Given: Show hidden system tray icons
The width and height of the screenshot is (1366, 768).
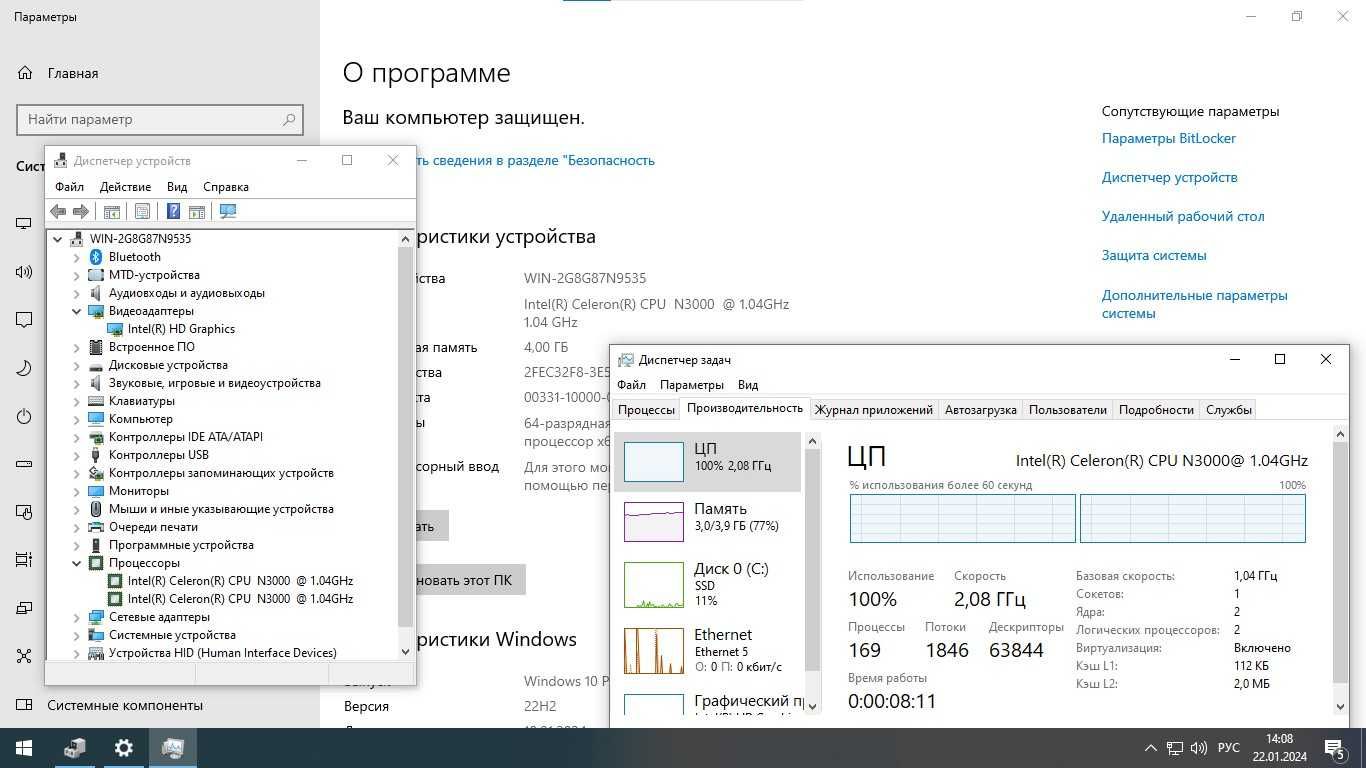Looking at the screenshot, I should coord(1151,748).
